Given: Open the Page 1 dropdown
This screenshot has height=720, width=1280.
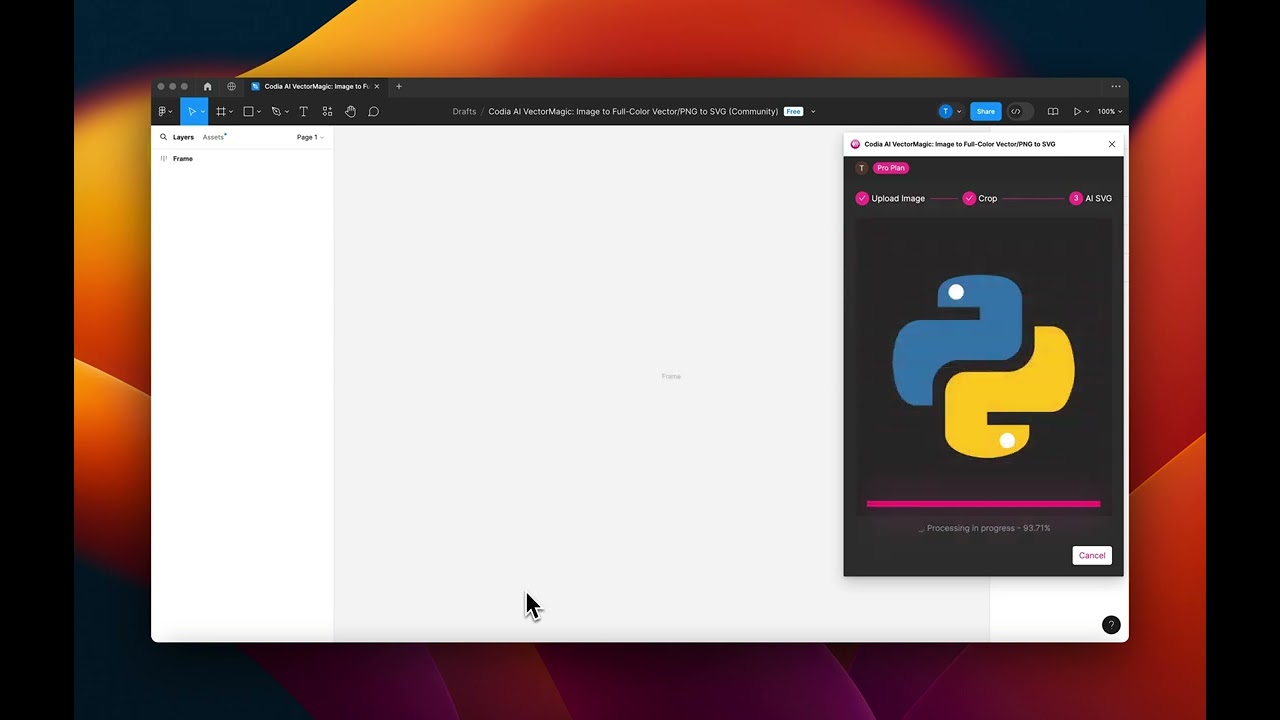Looking at the screenshot, I should tap(310, 137).
